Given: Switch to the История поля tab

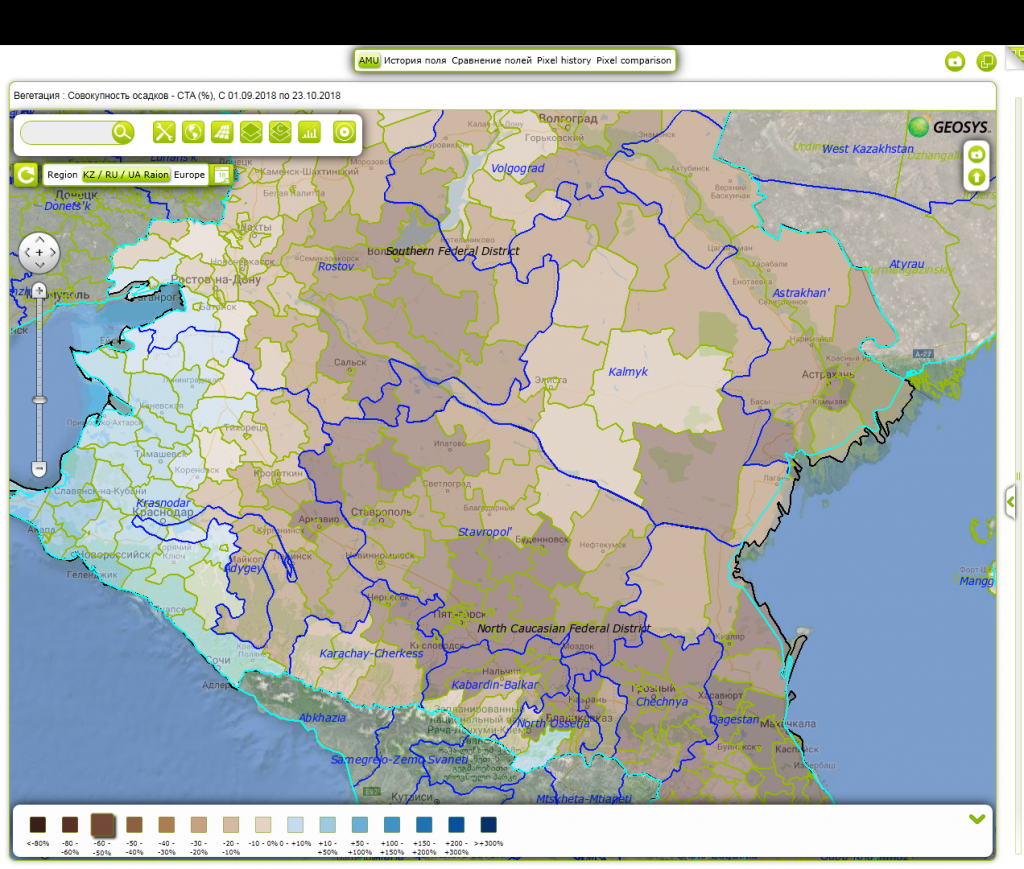Looking at the screenshot, I should (x=415, y=61).
